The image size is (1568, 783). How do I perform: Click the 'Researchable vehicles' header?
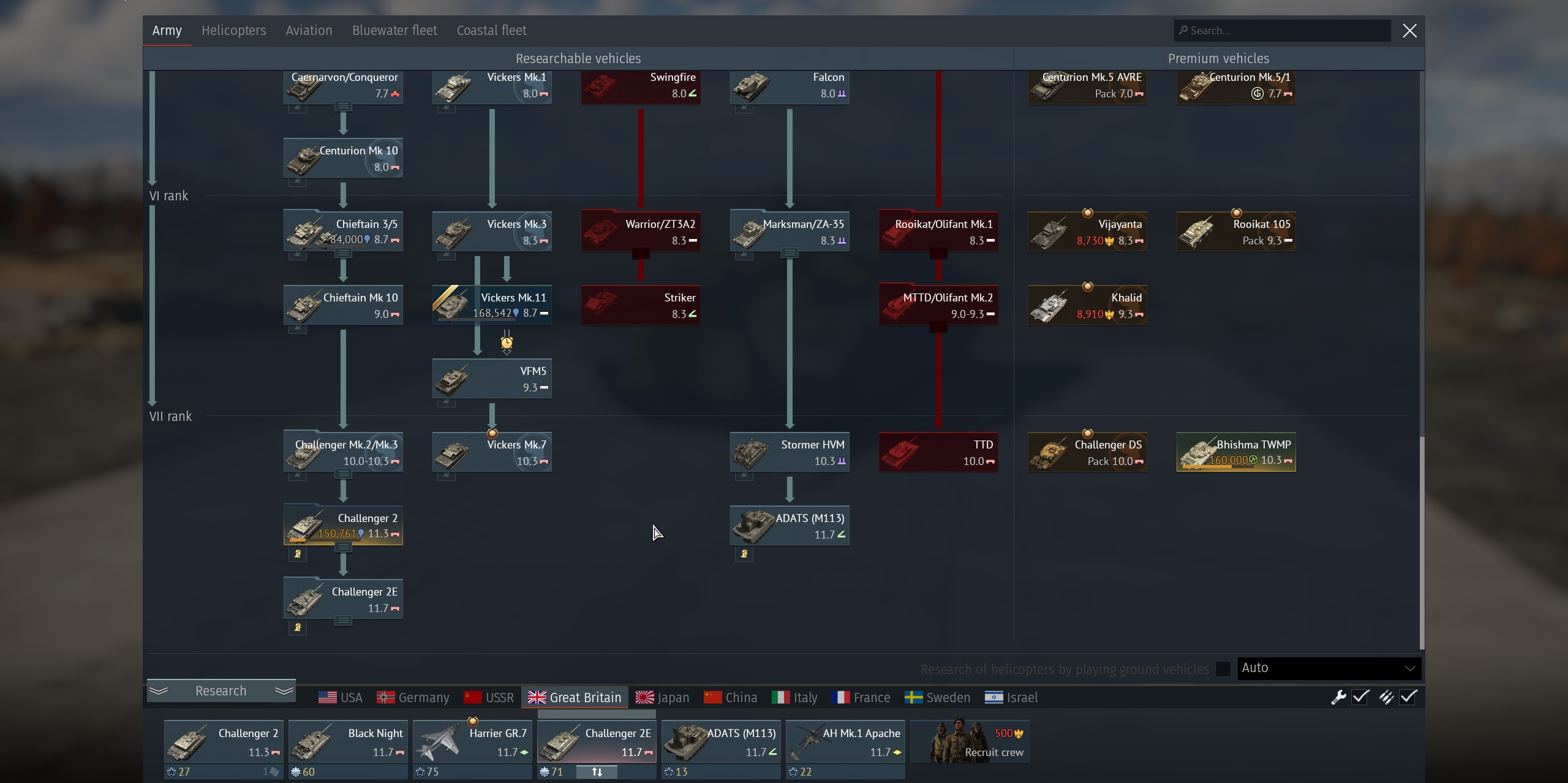(x=578, y=59)
